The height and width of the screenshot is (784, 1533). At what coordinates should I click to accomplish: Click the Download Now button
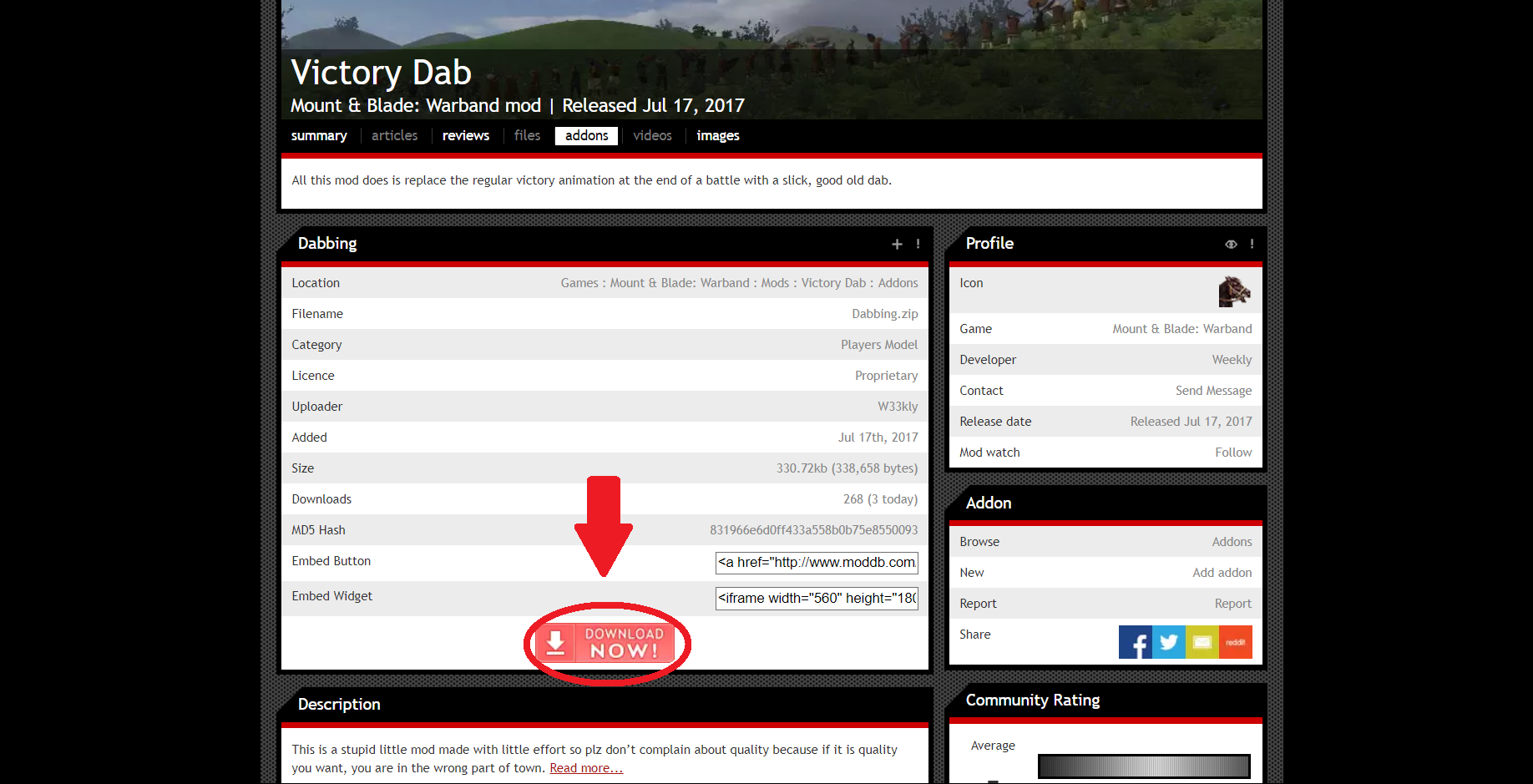coord(606,643)
